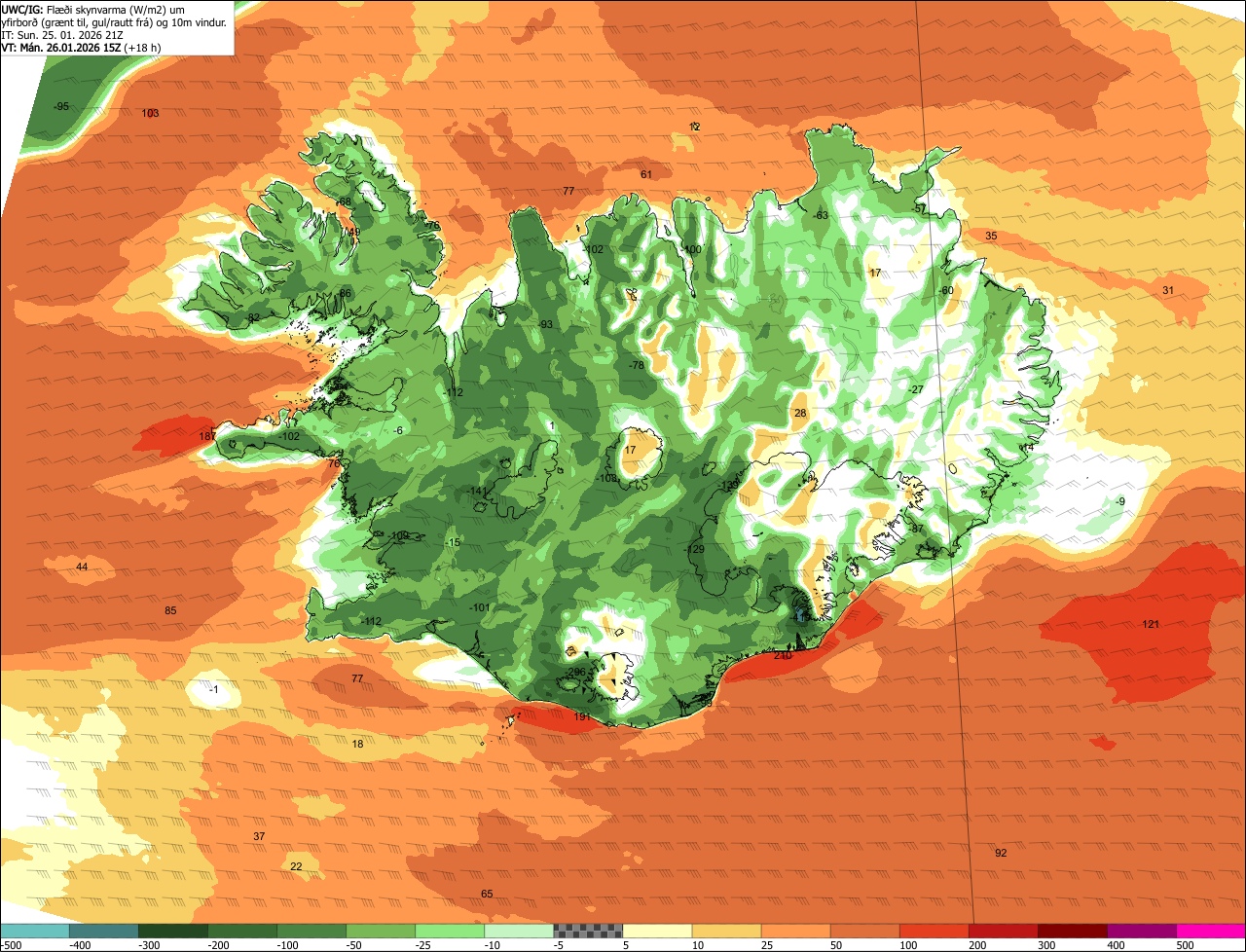
Task: Click the map value '37' in the southwest ocean
Action: [259, 837]
